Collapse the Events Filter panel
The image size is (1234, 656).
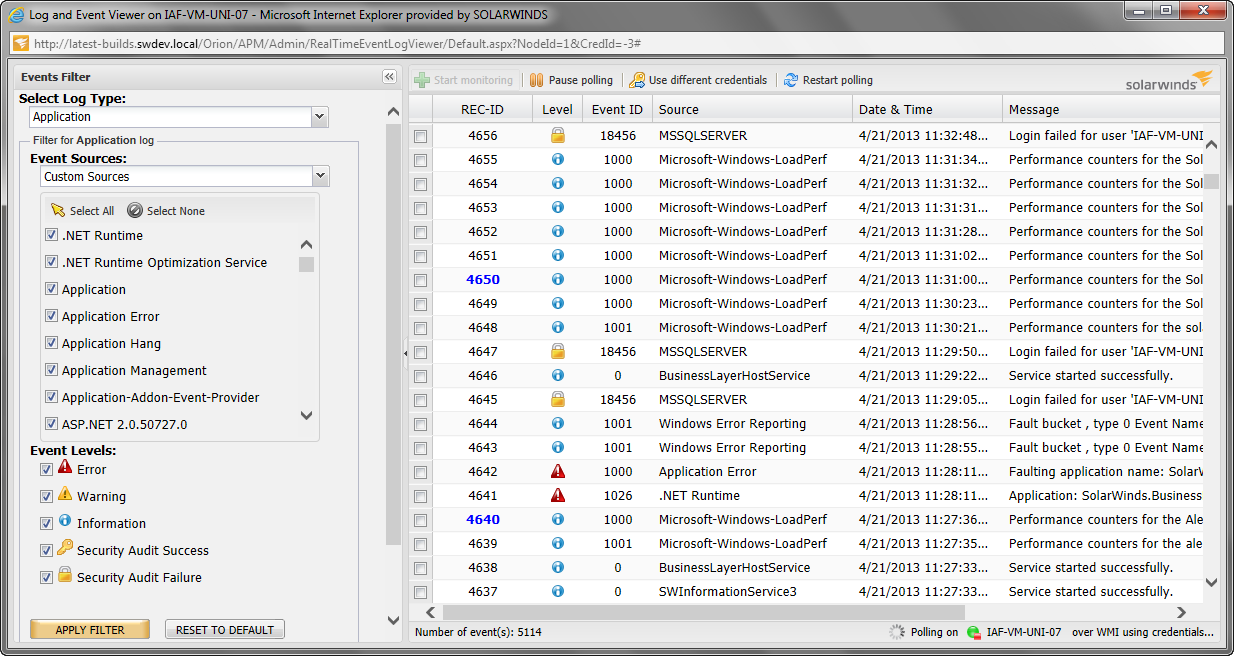389,77
